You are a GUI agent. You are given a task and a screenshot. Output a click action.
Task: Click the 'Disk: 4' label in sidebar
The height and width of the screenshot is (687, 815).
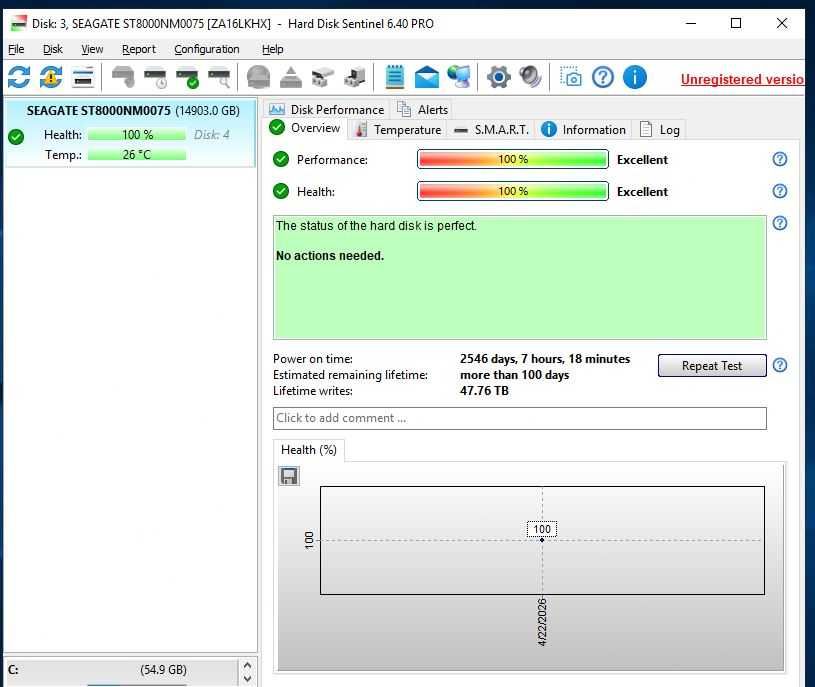tap(211, 135)
